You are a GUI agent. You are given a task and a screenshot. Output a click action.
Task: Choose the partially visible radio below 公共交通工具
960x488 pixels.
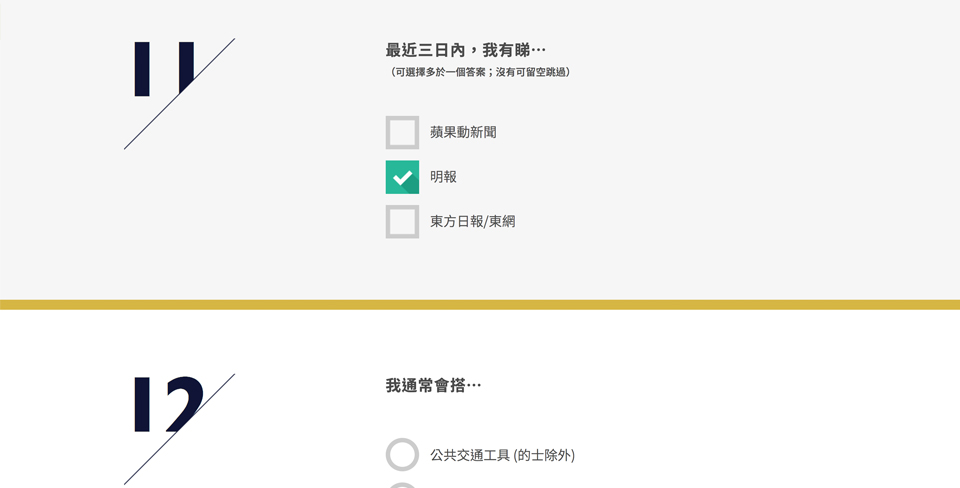click(x=402, y=485)
